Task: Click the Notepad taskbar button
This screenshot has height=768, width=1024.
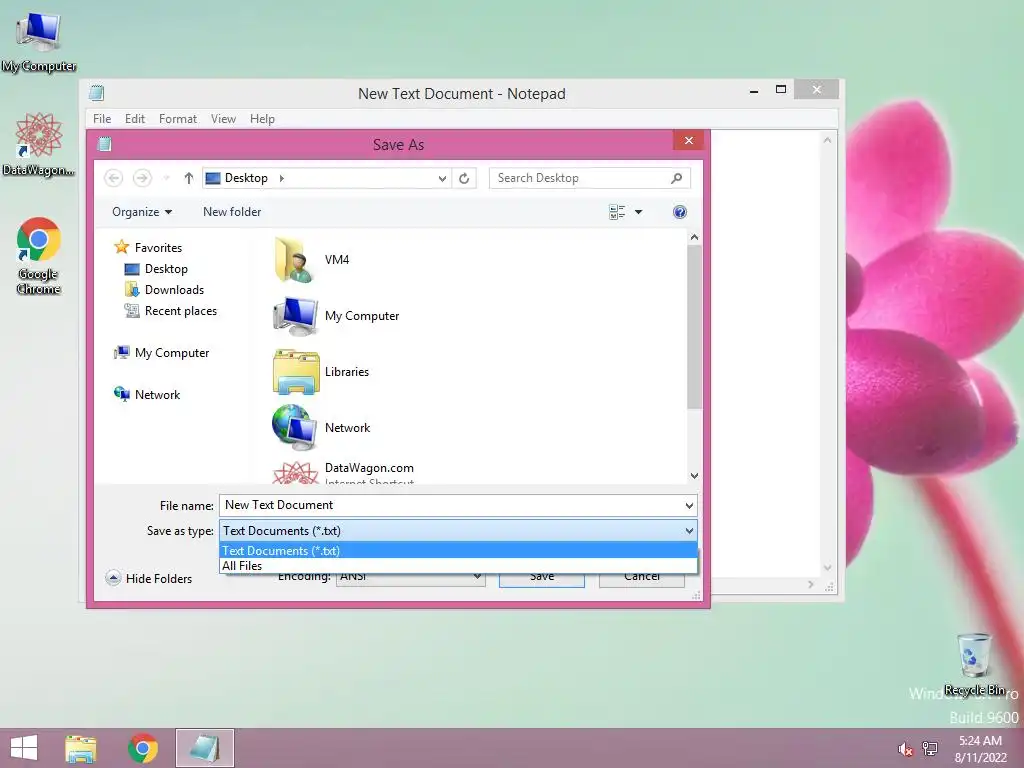Action: point(204,748)
